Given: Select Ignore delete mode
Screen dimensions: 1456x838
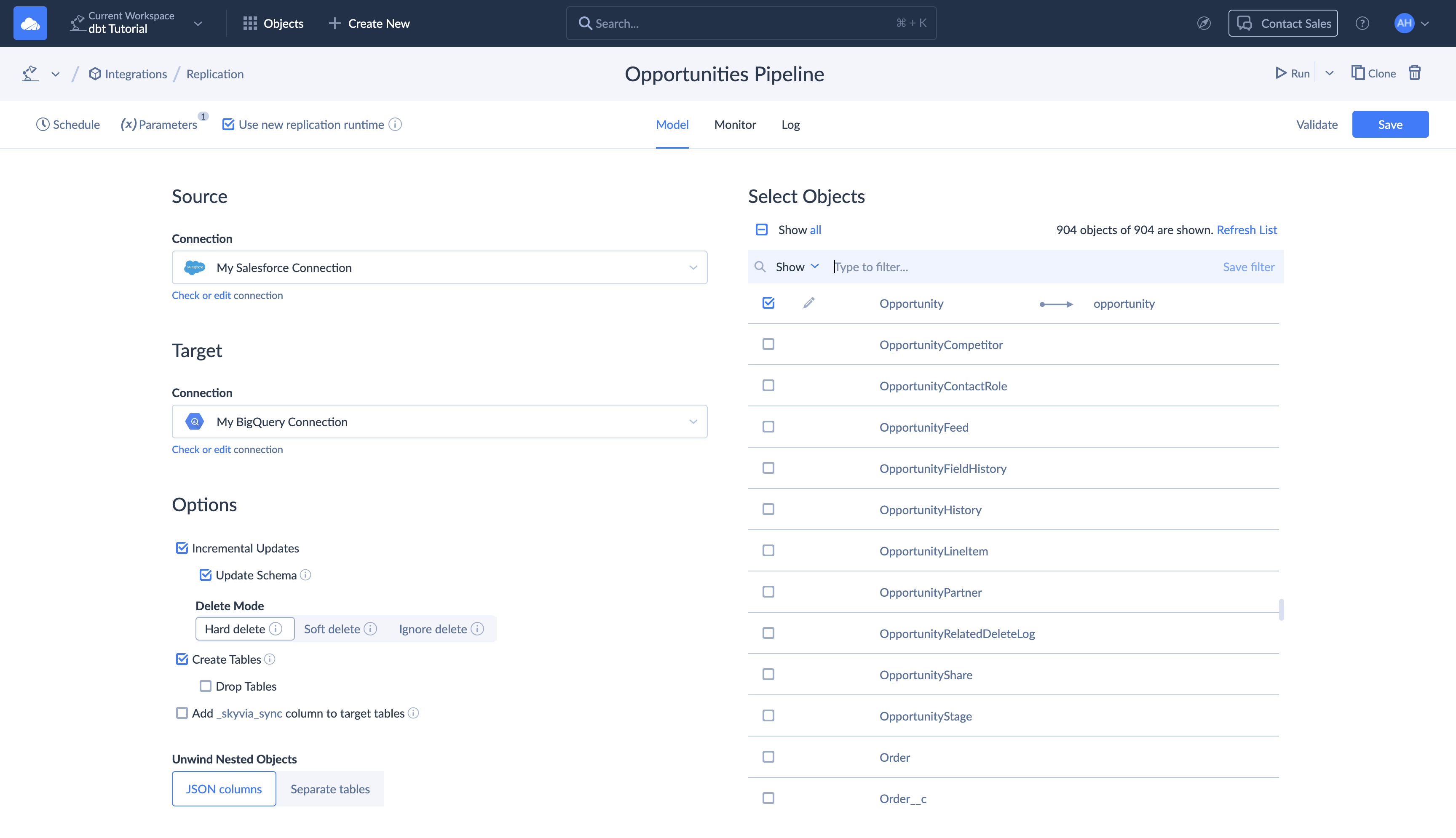Looking at the screenshot, I should click(x=442, y=628).
